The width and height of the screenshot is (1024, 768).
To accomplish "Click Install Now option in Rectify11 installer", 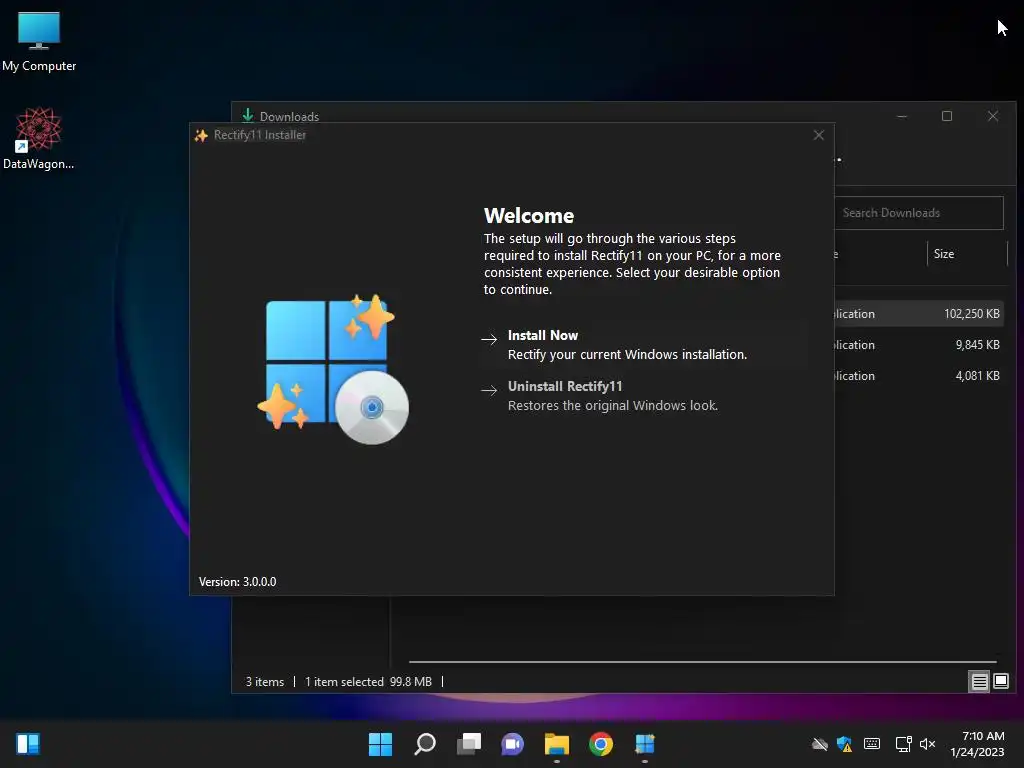I will [x=643, y=345].
